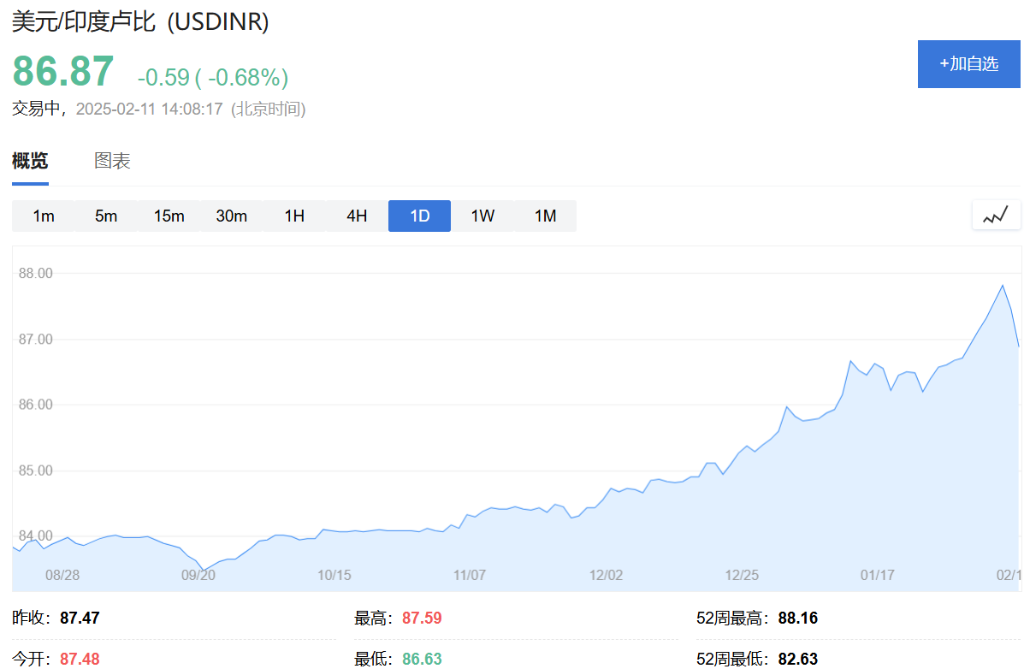Click the 昨收 value 87.47
Screen dimensions: 1024x668
pos(80,618)
